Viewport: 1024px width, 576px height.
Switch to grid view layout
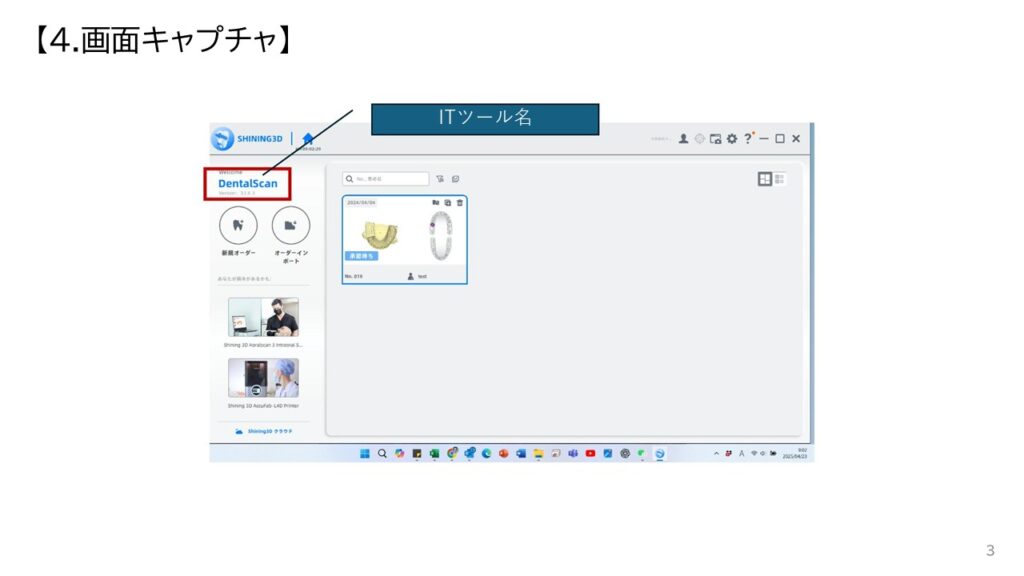[765, 179]
